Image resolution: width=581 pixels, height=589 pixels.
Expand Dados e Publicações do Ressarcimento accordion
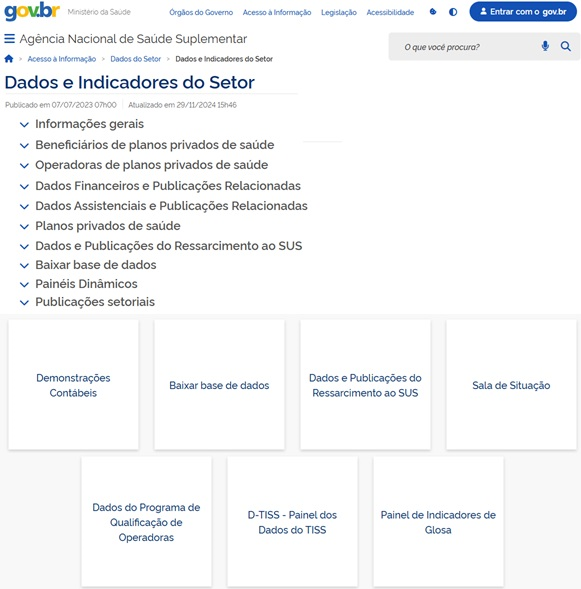[x=161, y=246]
